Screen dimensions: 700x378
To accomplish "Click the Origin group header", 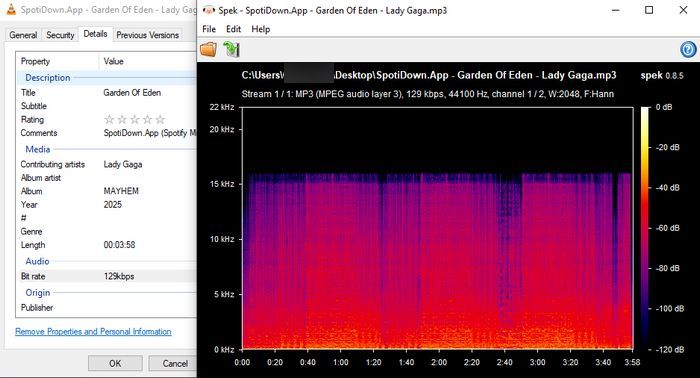I will [38, 293].
